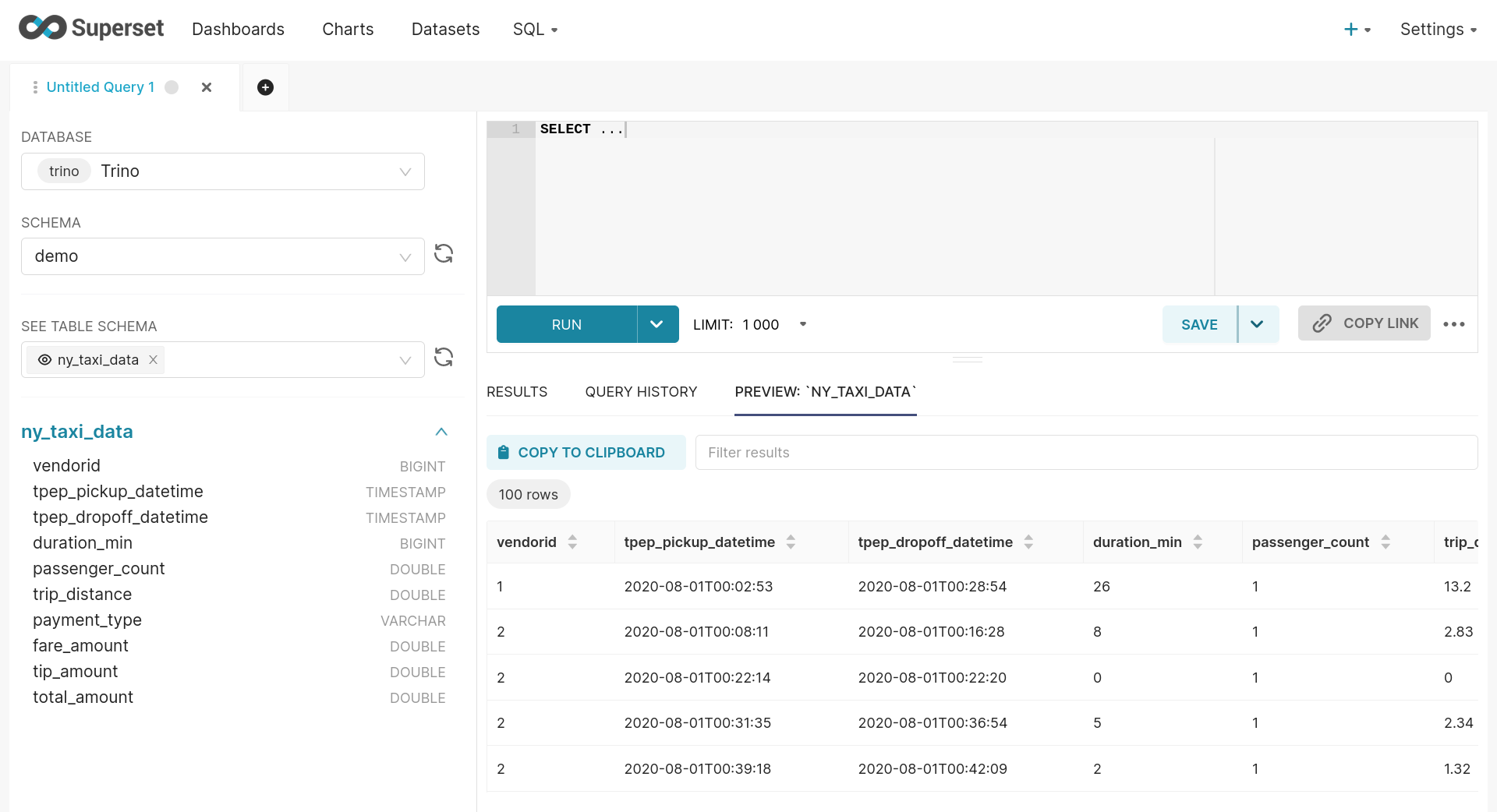Image resolution: width=1497 pixels, height=812 pixels.
Task: Close the Untitled Query 1 tab
Action: click(x=207, y=87)
